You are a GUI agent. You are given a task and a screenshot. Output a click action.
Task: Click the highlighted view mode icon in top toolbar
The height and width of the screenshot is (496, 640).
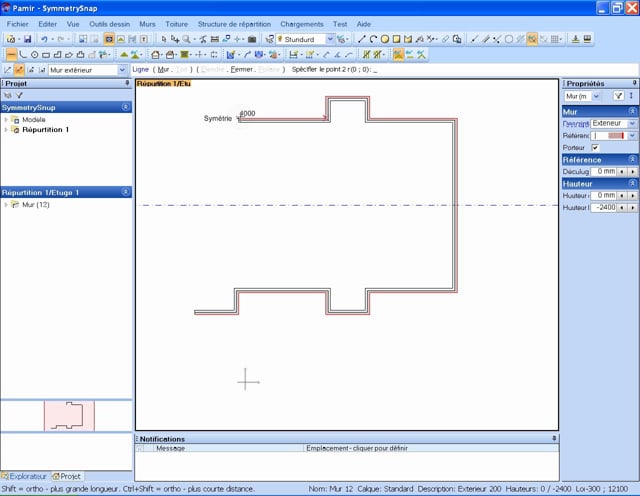[109, 39]
